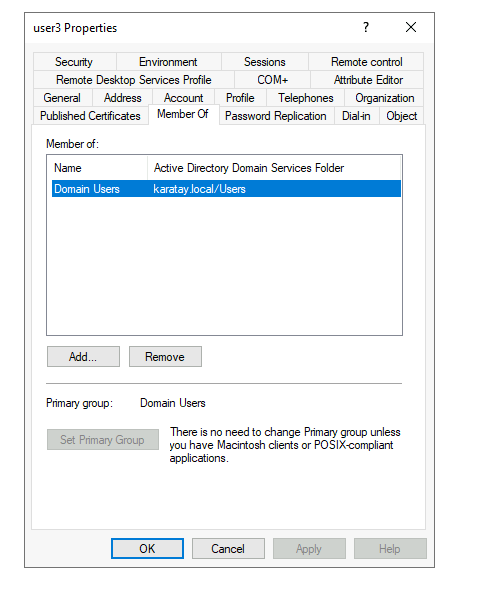
Task: Confirm changes with the OK button
Action: click(147, 549)
